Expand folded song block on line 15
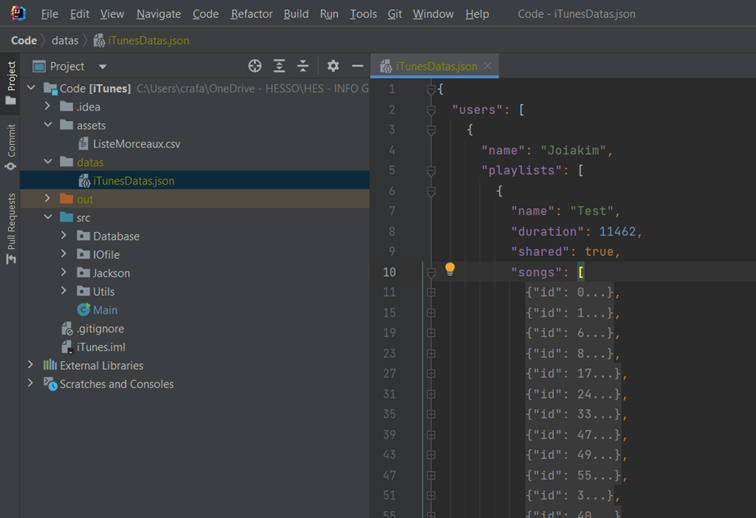 point(431,313)
